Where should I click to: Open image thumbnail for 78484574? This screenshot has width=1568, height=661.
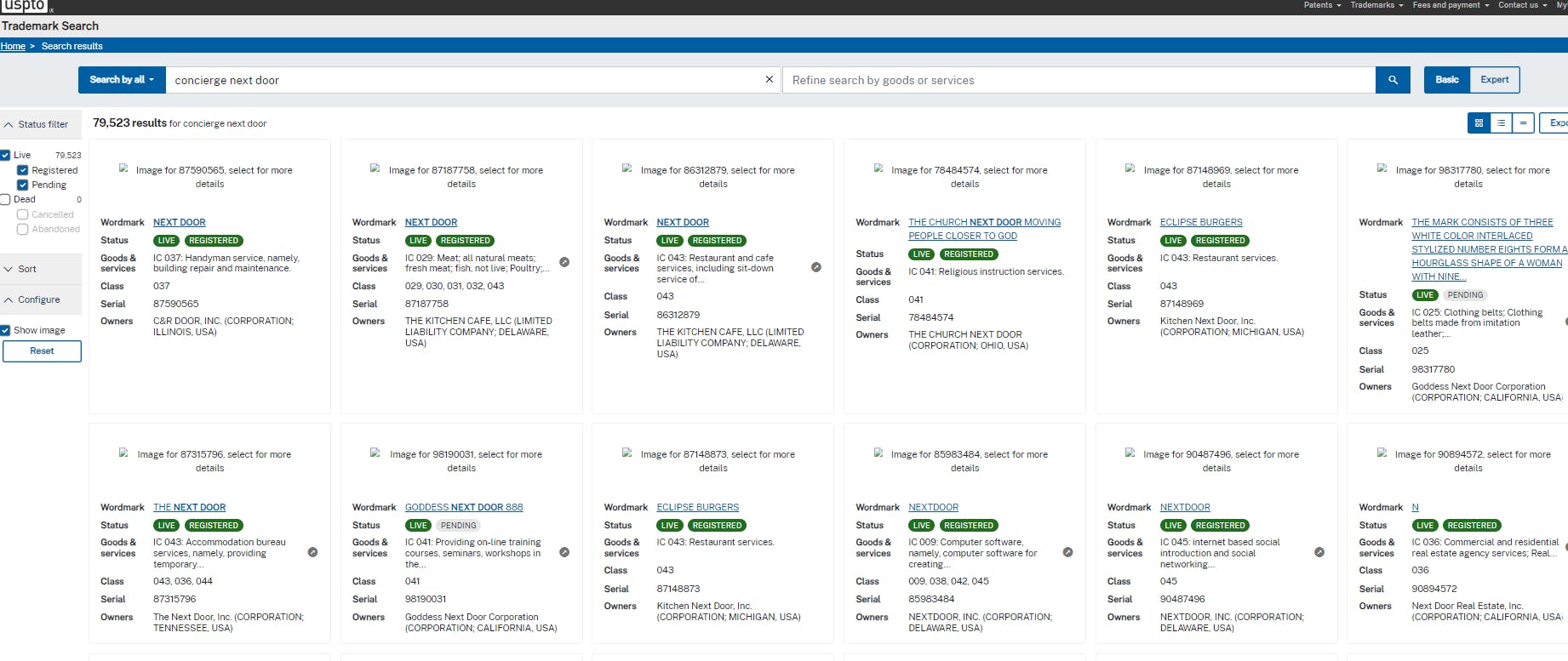964,176
